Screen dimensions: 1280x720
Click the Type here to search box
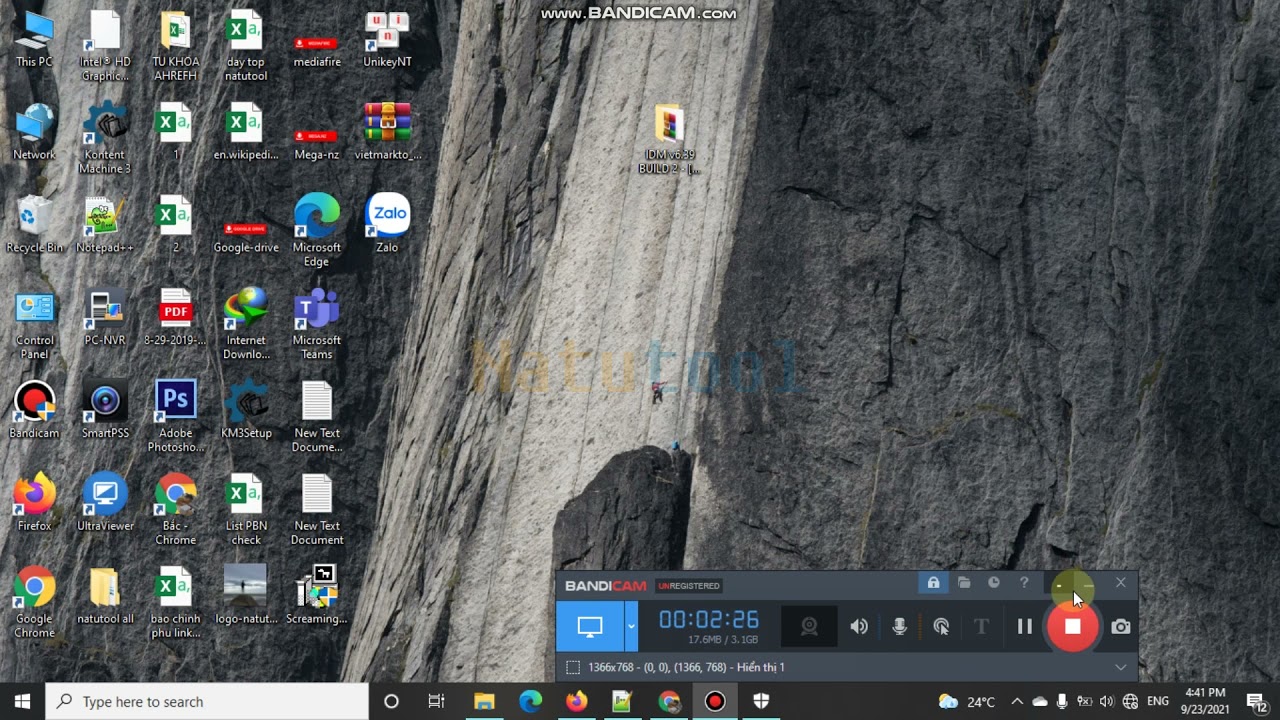click(x=208, y=702)
